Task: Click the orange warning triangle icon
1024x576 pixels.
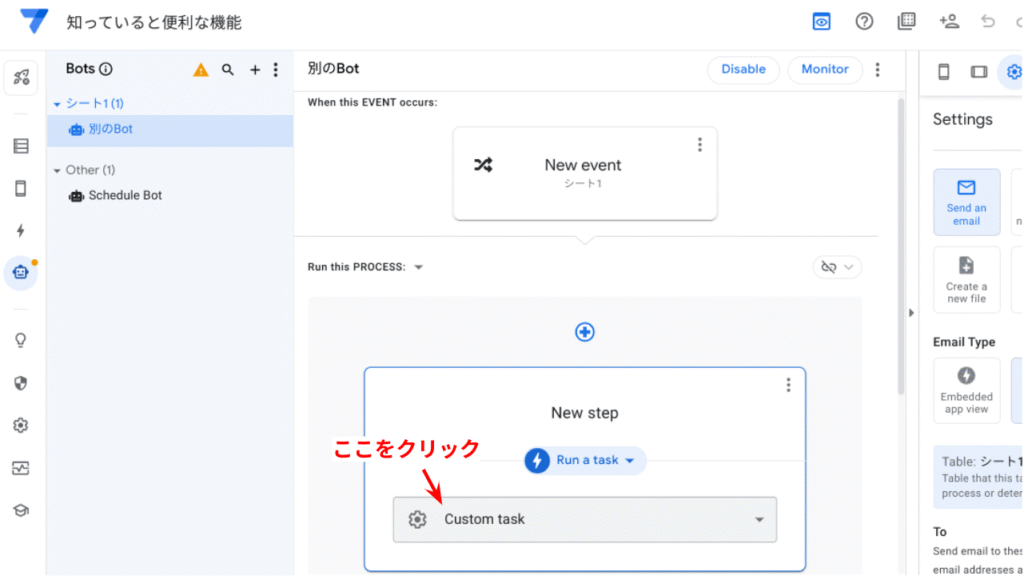Action: point(200,69)
